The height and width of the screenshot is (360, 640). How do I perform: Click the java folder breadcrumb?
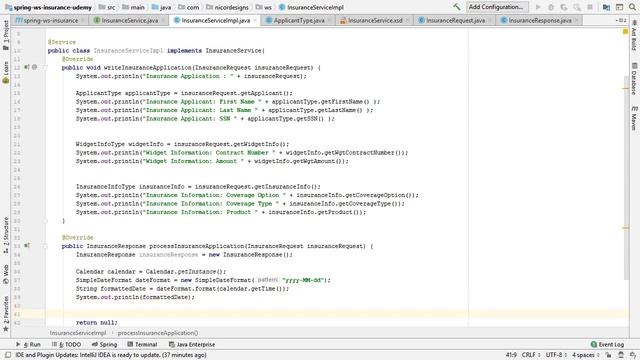(x=162, y=7)
